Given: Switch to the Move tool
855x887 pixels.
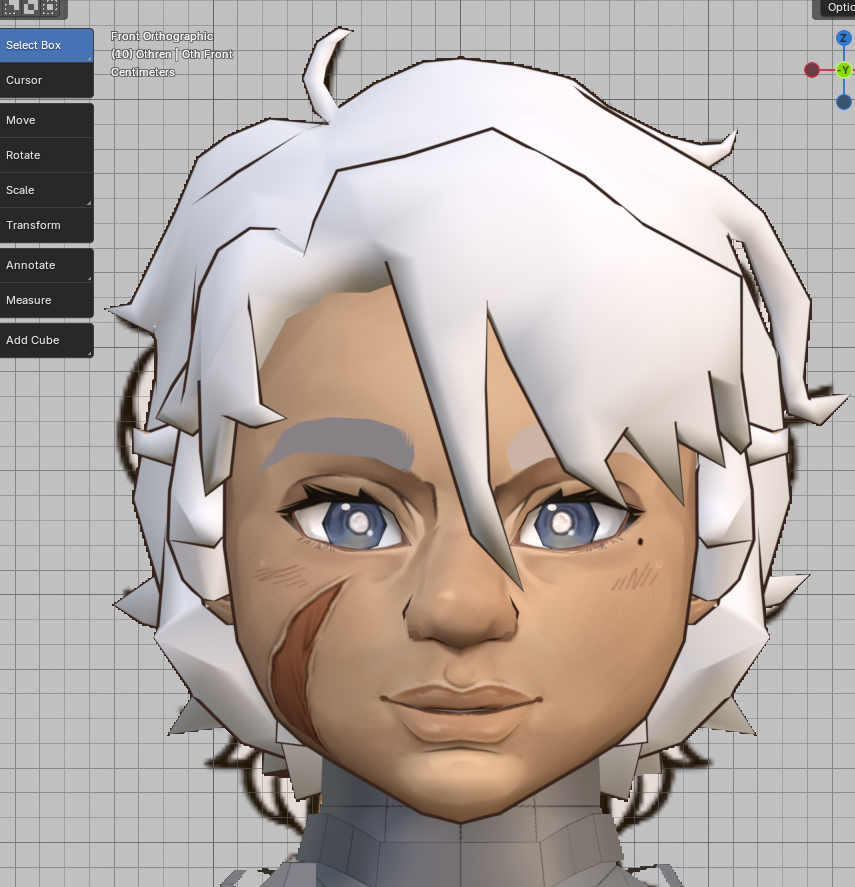Looking at the screenshot, I should (46, 120).
